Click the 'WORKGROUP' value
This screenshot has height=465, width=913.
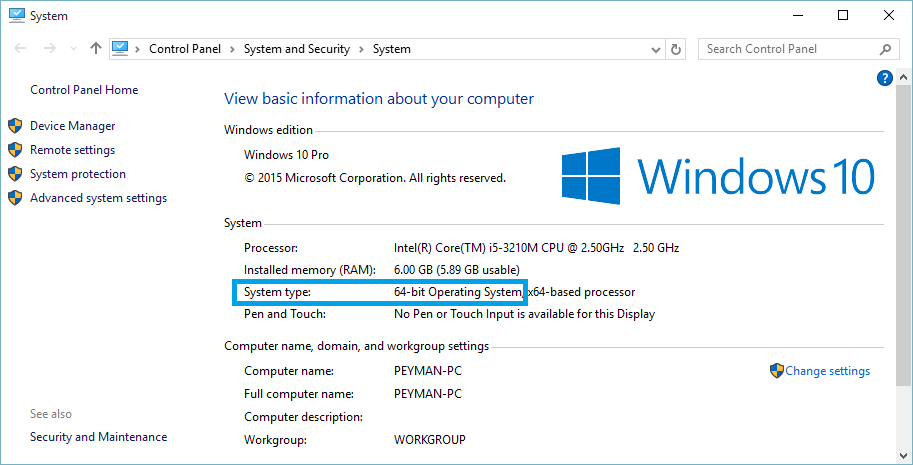coord(430,439)
